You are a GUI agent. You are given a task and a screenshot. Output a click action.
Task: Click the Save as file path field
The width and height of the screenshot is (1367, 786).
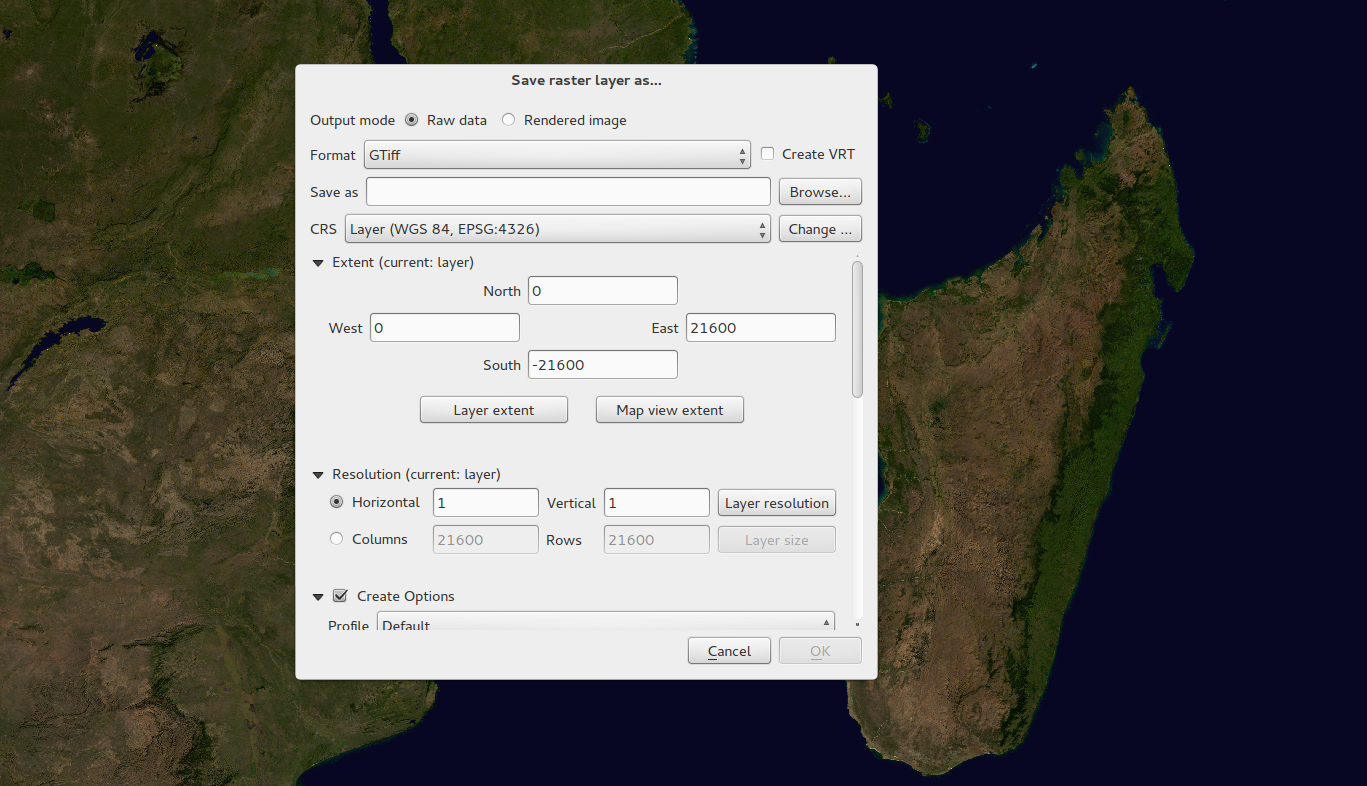[568, 192]
